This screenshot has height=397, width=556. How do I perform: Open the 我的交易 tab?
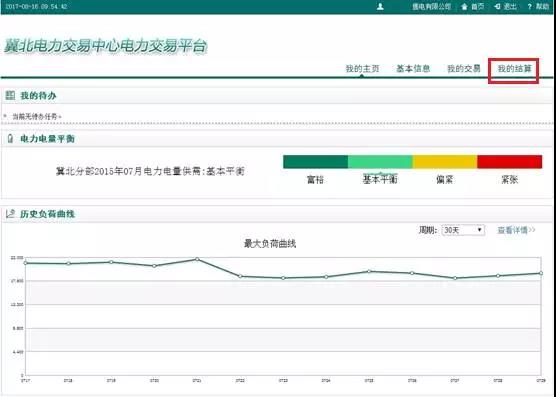point(464,68)
